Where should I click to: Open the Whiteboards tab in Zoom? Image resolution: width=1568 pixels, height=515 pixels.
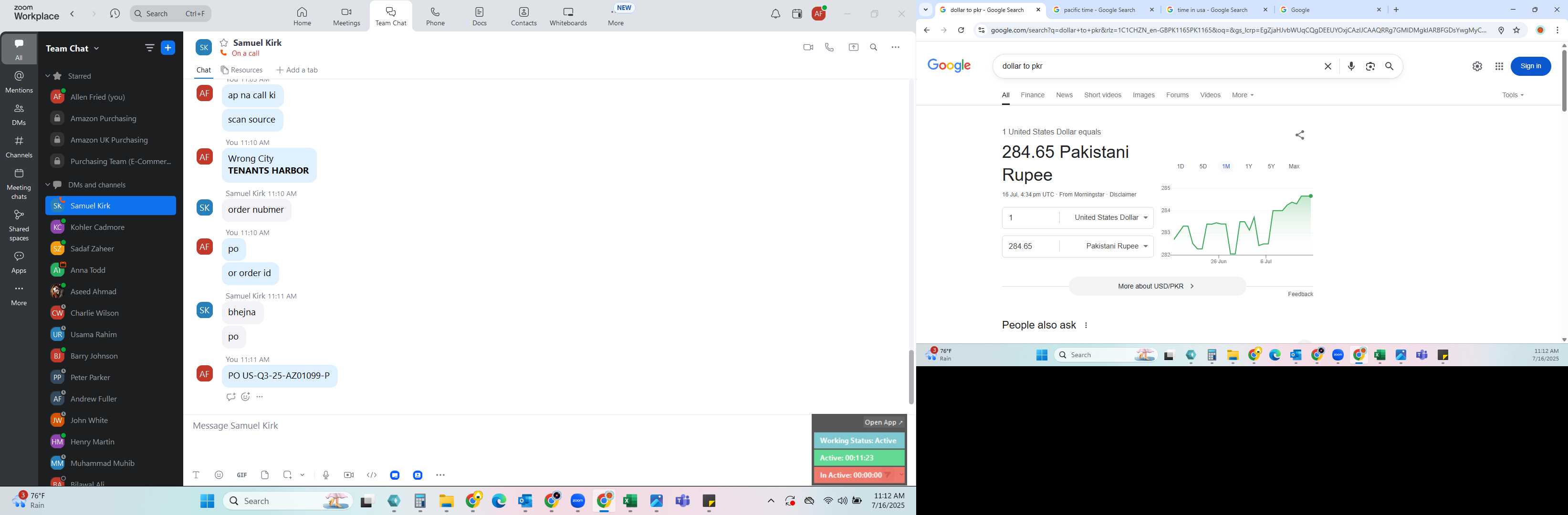click(x=568, y=16)
